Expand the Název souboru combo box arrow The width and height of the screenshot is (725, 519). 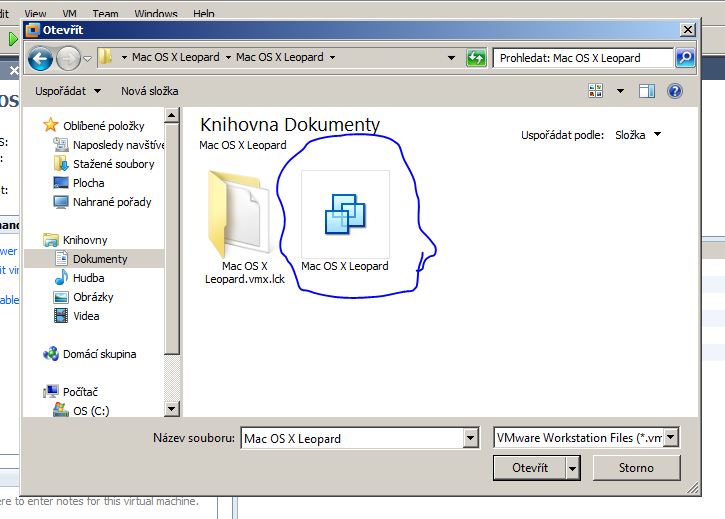click(470, 438)
